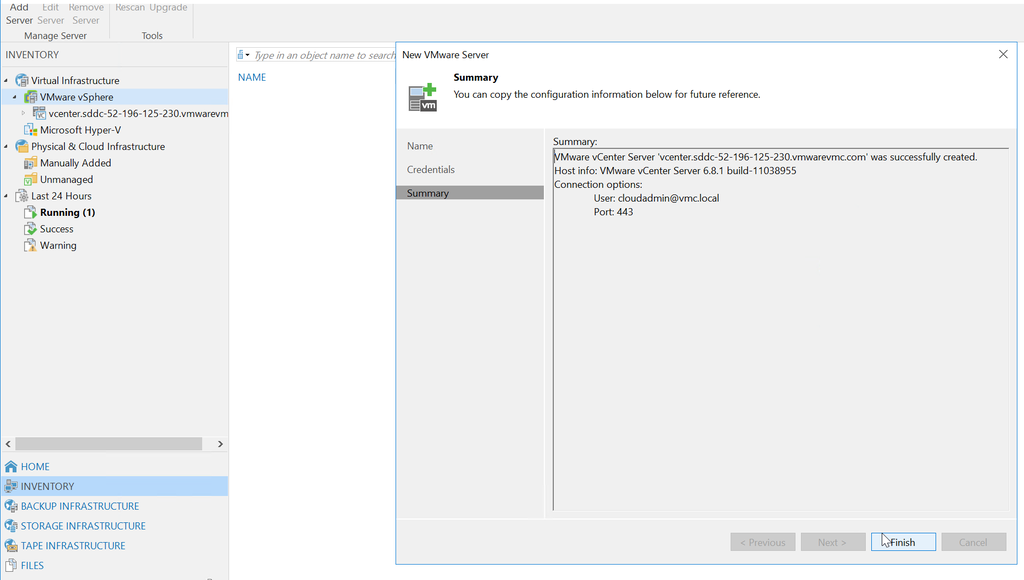Select Manually Added in the tree
Viewport: 1024px width, 580px height.
click(x=75, y=163)
